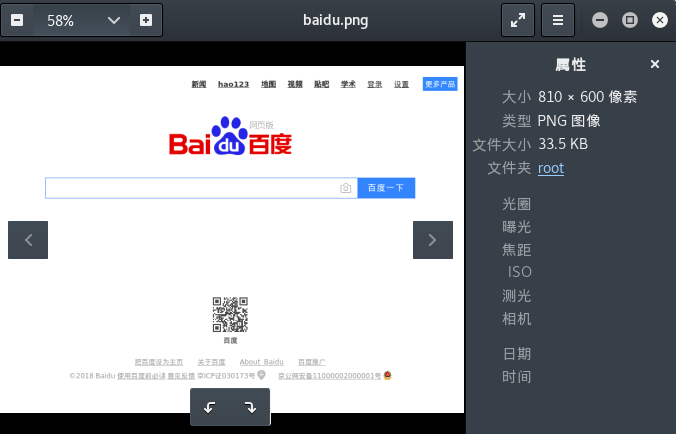Click the About Baidu footer link
676x434 pixels.
261,362
